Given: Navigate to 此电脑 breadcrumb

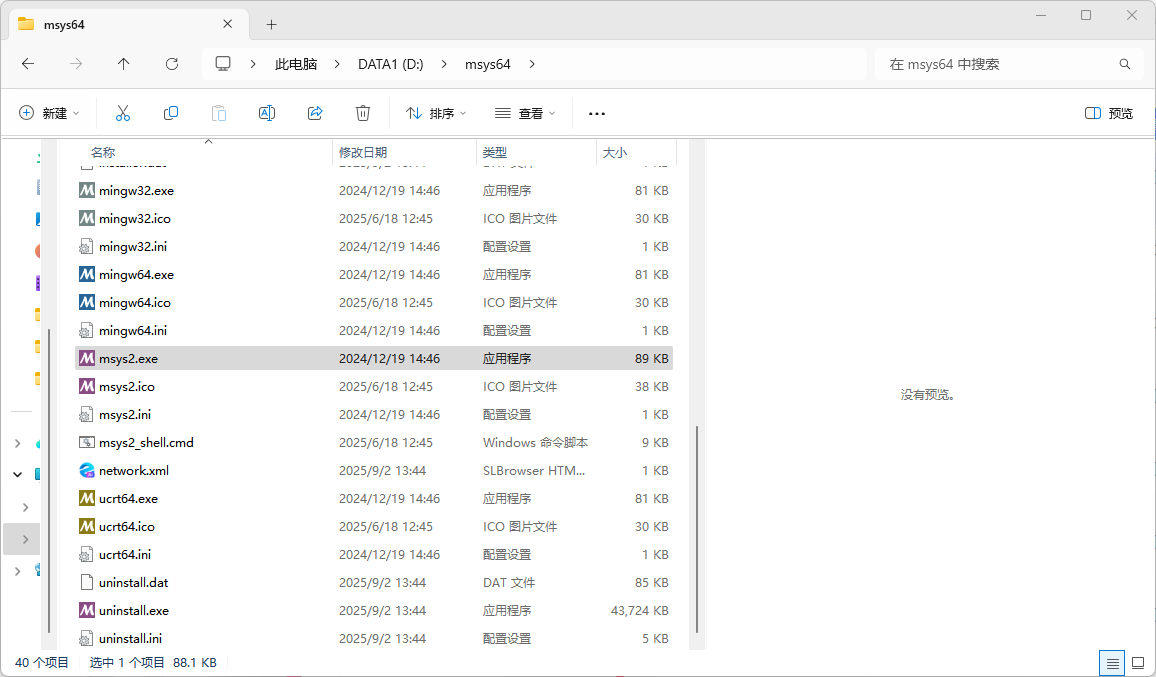Looking at the screenshot, I should [x=296, y=64].
